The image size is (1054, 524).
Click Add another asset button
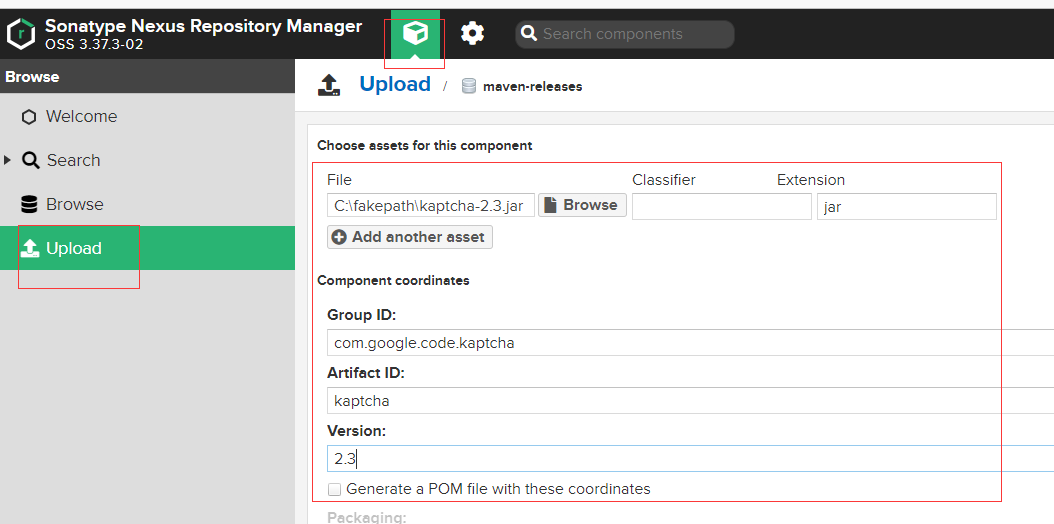point(409,237)
